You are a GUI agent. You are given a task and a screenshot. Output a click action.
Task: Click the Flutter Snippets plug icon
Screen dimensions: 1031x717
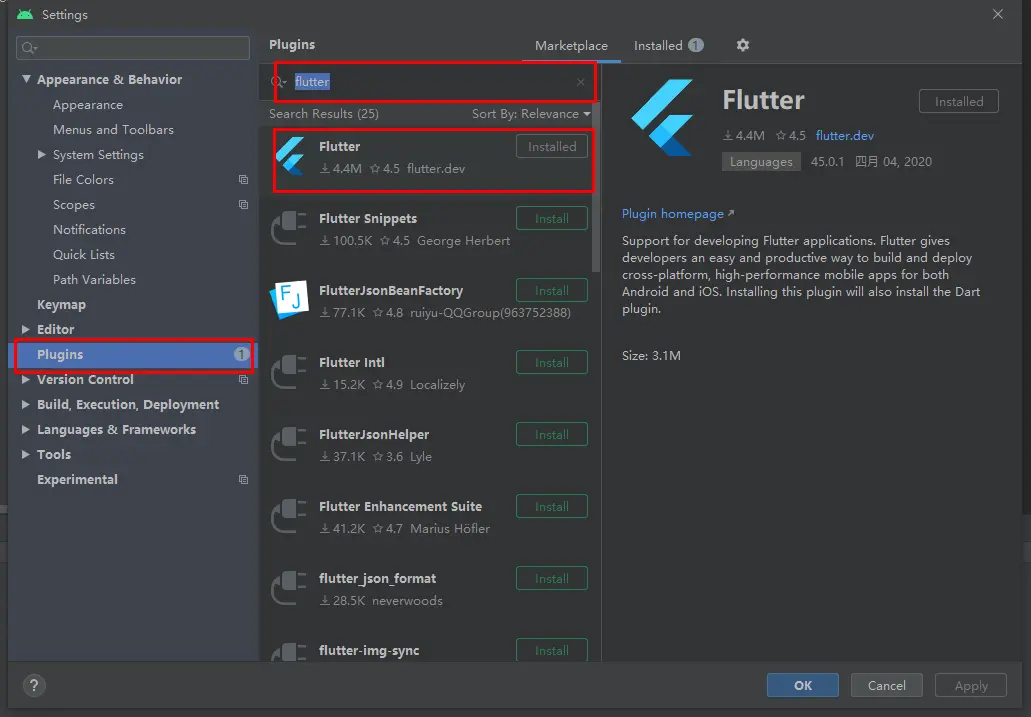289,228
